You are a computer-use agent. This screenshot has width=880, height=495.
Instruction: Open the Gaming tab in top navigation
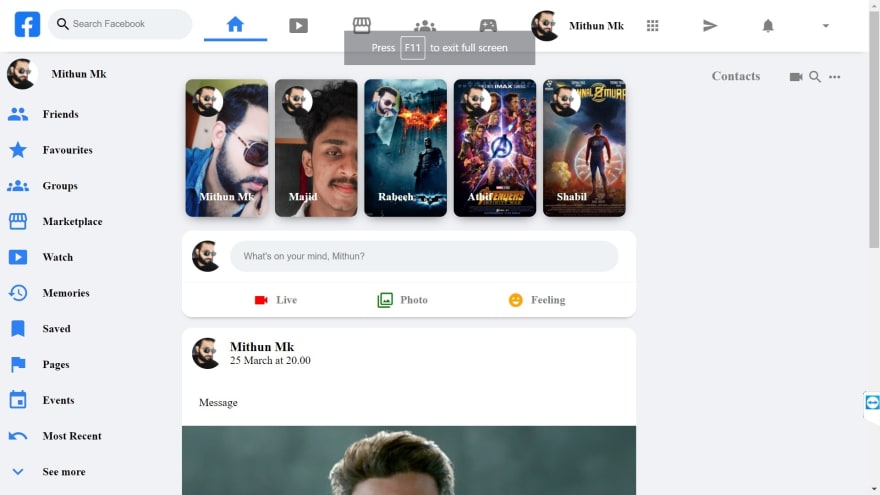pyautogui.click(x=488, y=25)
